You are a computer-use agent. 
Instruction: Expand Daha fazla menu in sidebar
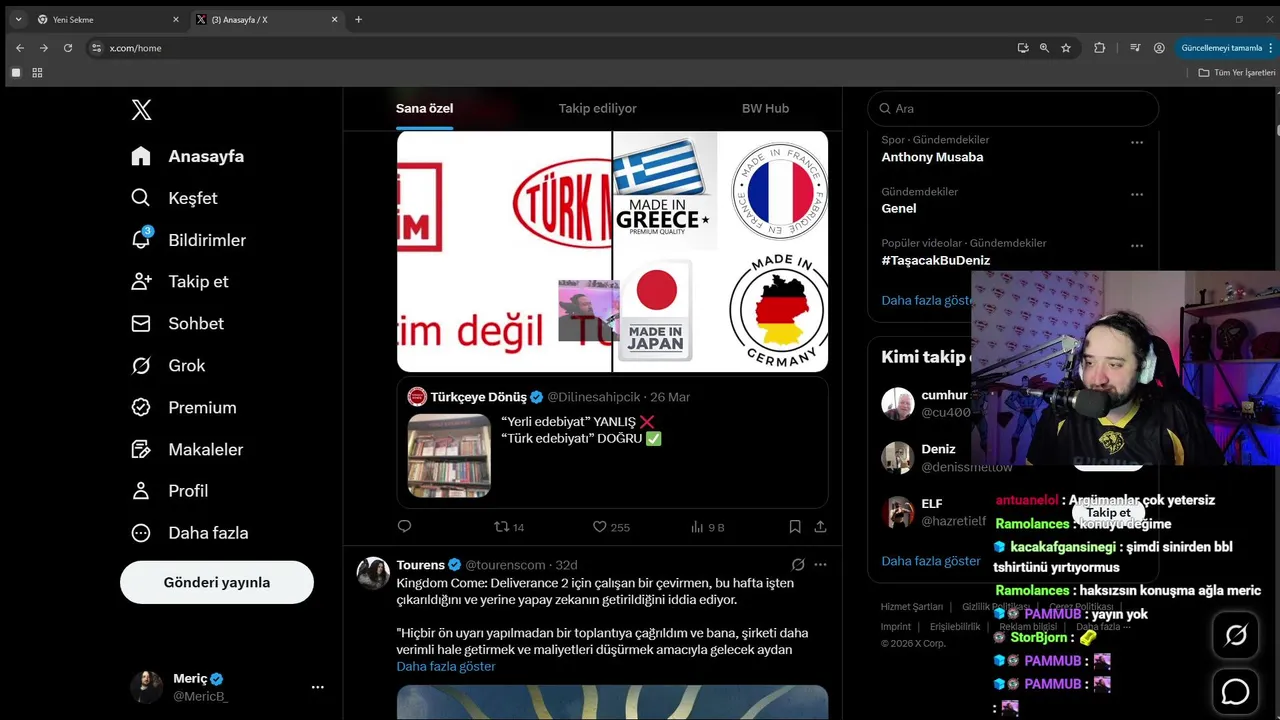tap(189, 533)
